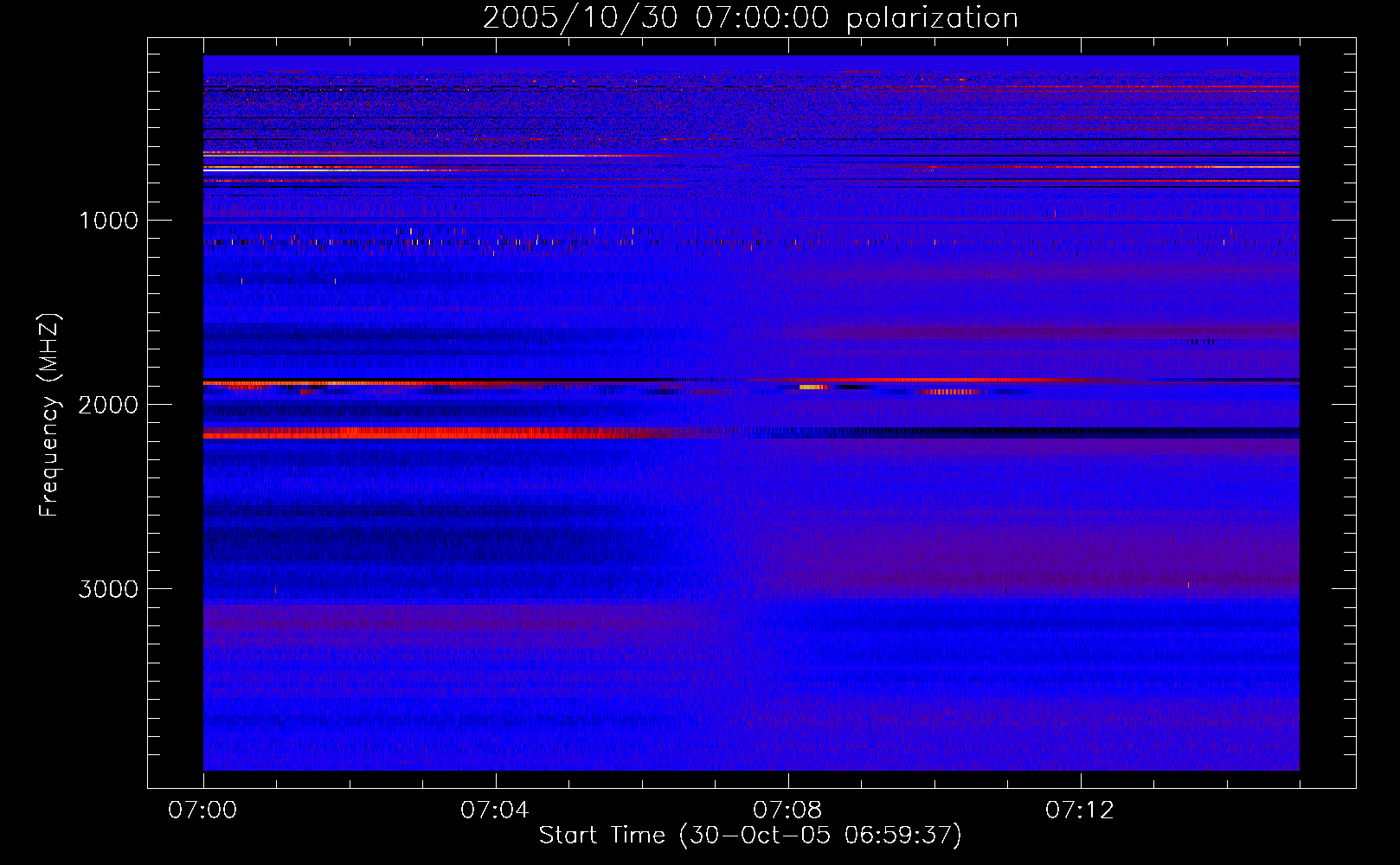
Task: Click the yellow burst feature near 07:08
Action: [812, 387]
